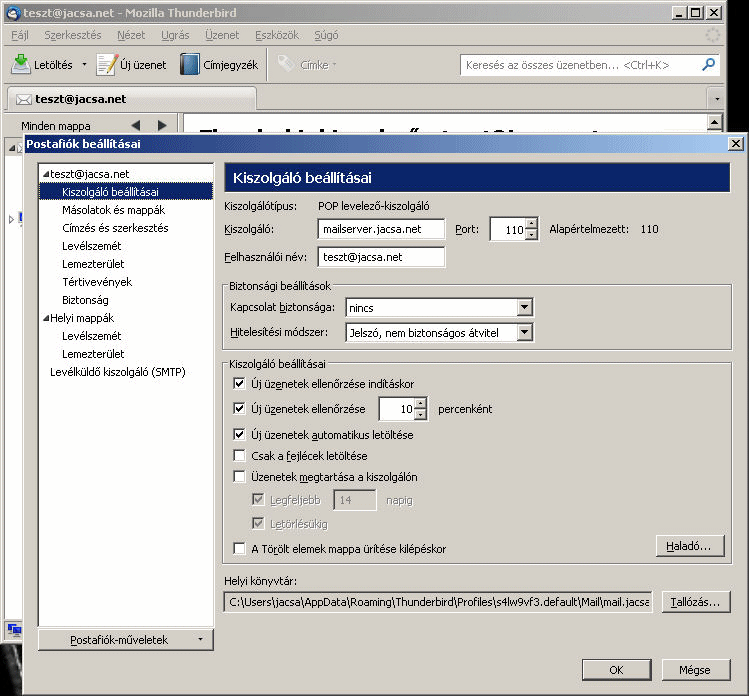Toggle Új üzenetek automatikus letöltése checkbox
The width and height of the screenshot is (749, 696).
pos(239,434)
